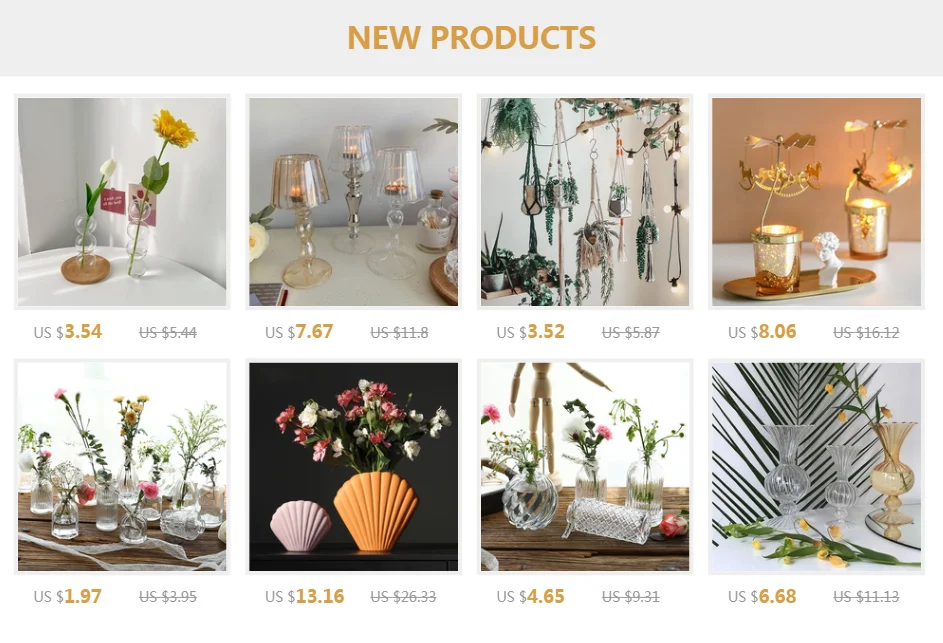
Task: Open the orange shell-shaped vase product
Action: pos(354,467)
